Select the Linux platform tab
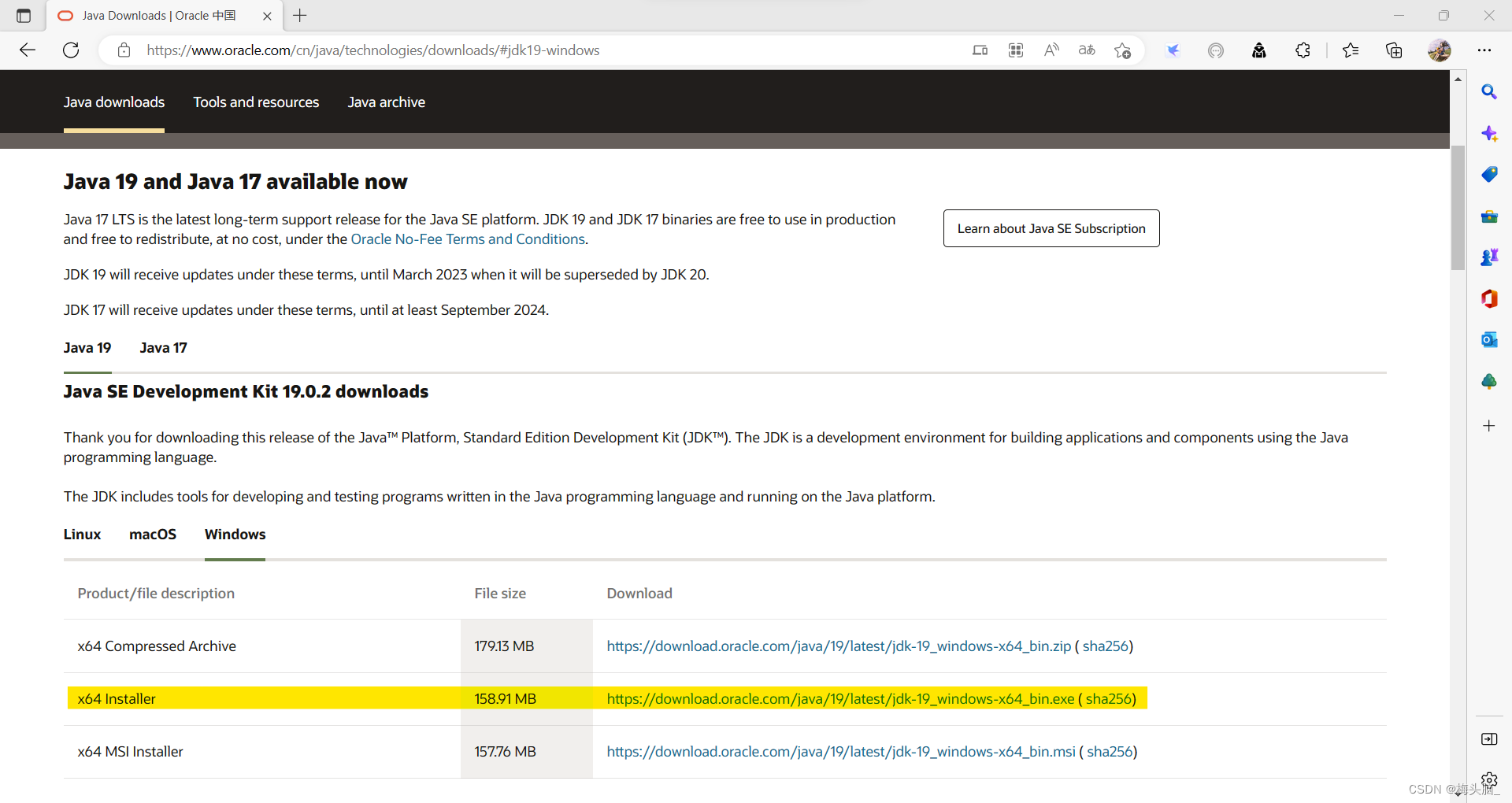 tap(83, 535)
